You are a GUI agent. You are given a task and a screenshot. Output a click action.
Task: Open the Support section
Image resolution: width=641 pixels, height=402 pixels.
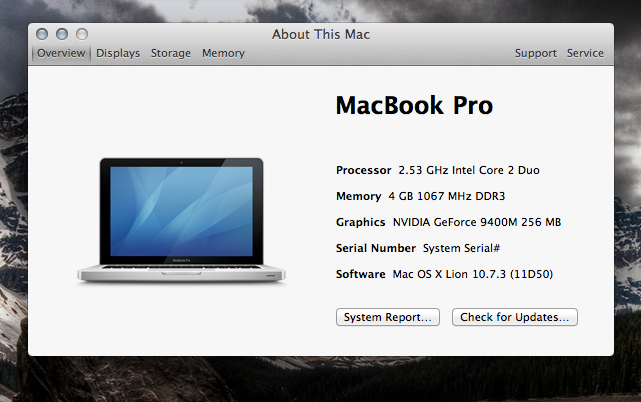tap(536, 53)
